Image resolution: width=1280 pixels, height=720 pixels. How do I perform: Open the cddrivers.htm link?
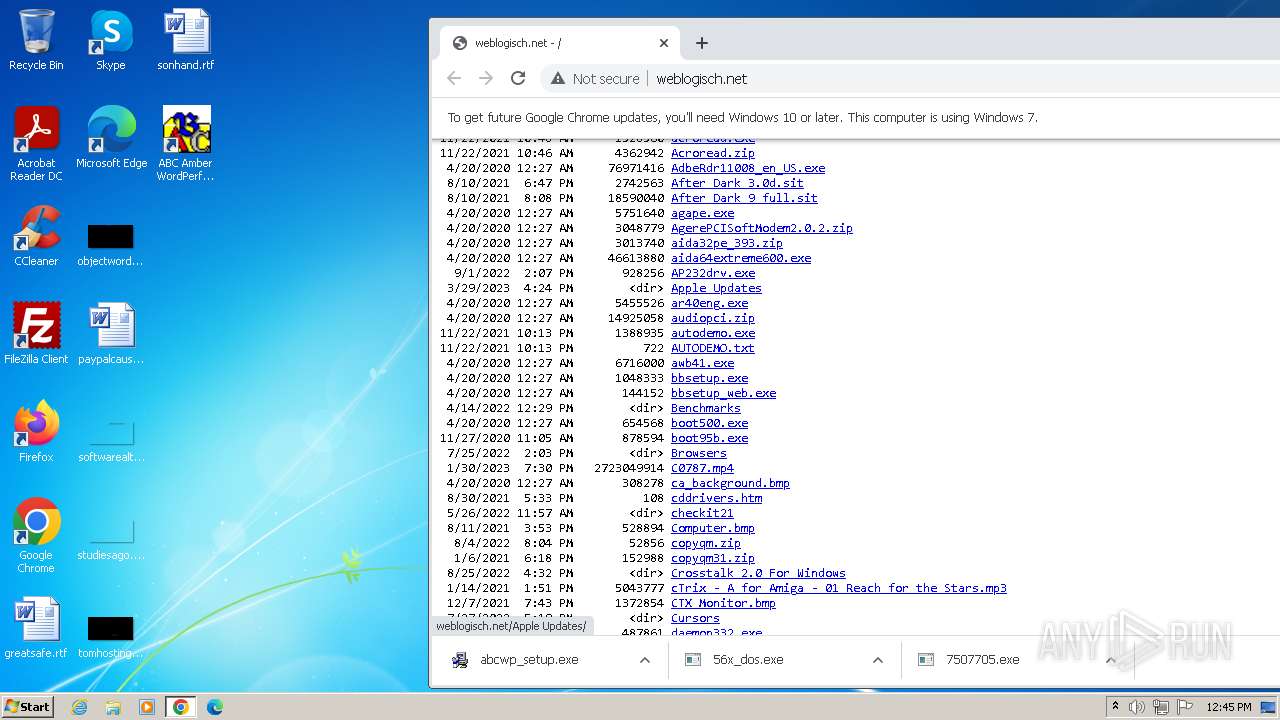coord(716,498)
